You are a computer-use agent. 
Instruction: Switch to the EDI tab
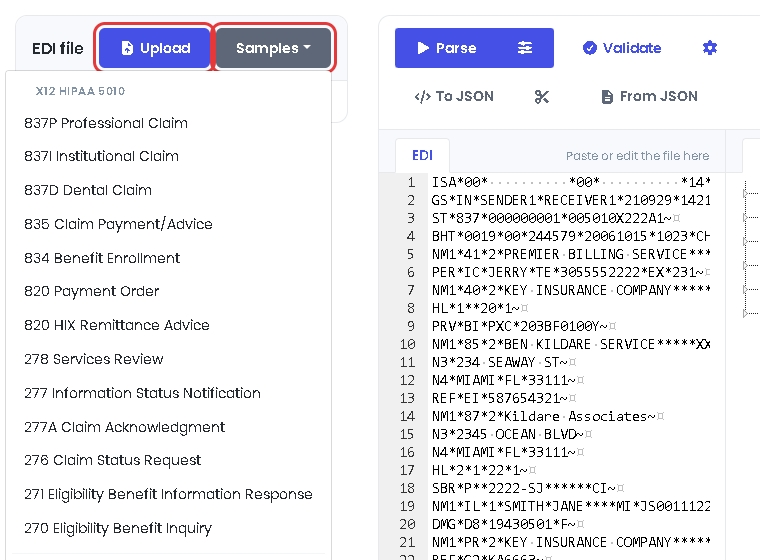click(422, 156)
